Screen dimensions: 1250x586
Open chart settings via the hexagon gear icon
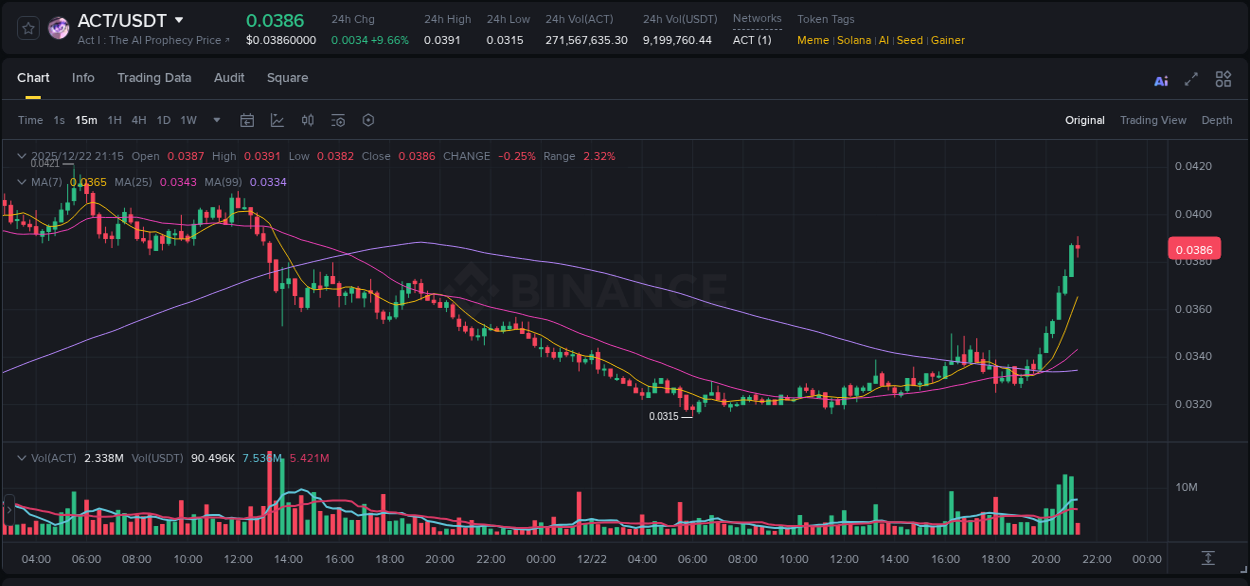tap(367, 120)
